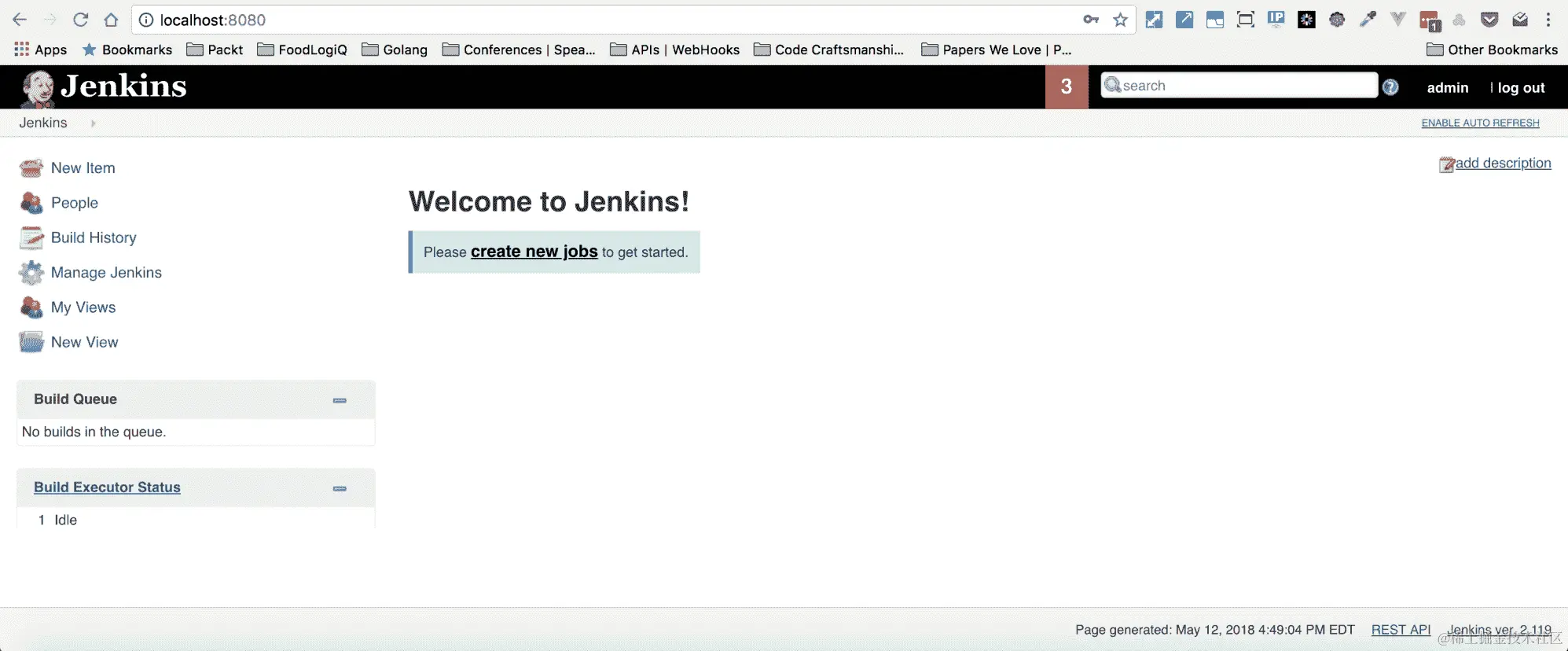Viewport: 1568px width, 651px height.
Task: Open the Bookmarks star folder
Action: [x=127, y=50]
